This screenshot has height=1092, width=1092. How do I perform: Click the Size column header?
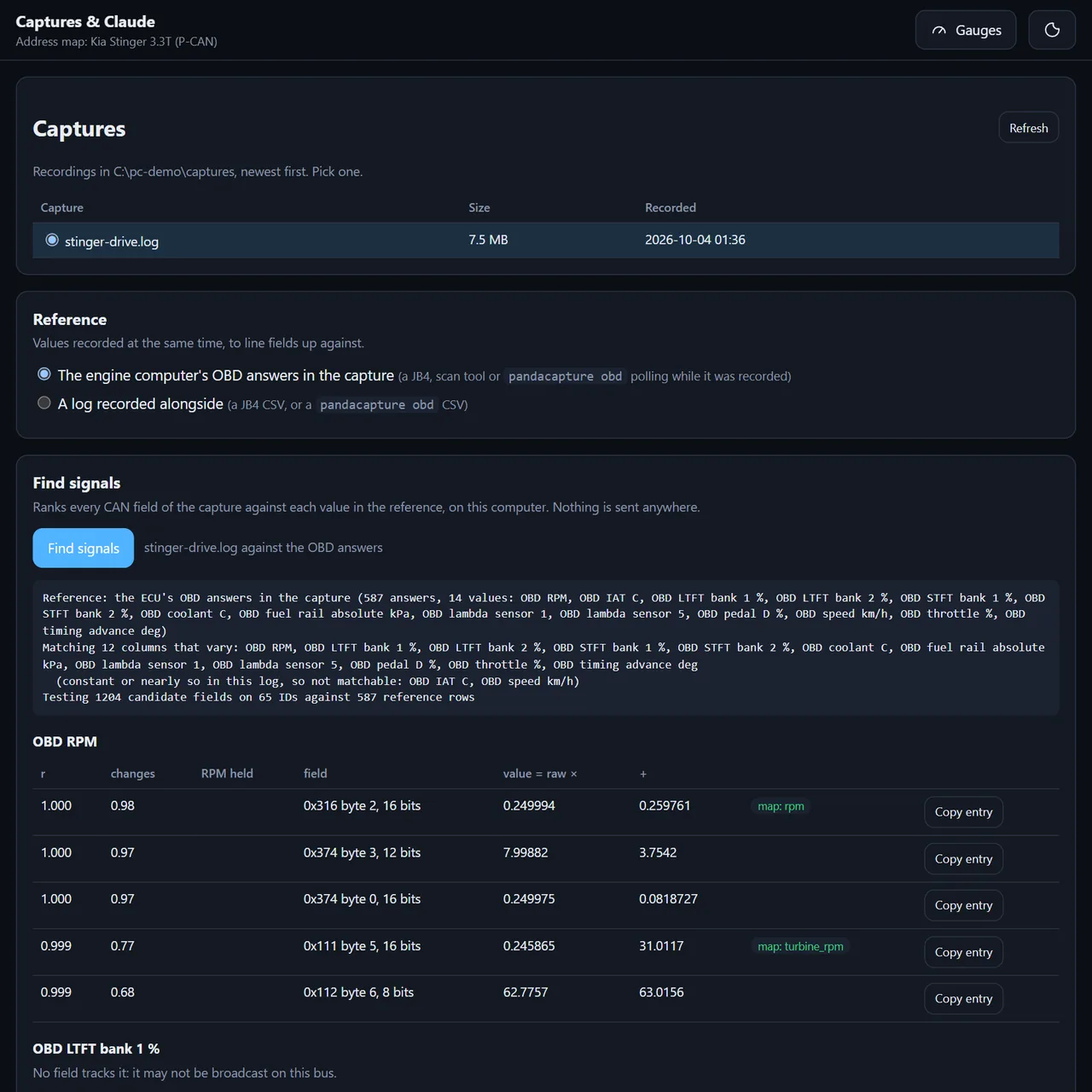click(479, 207)
